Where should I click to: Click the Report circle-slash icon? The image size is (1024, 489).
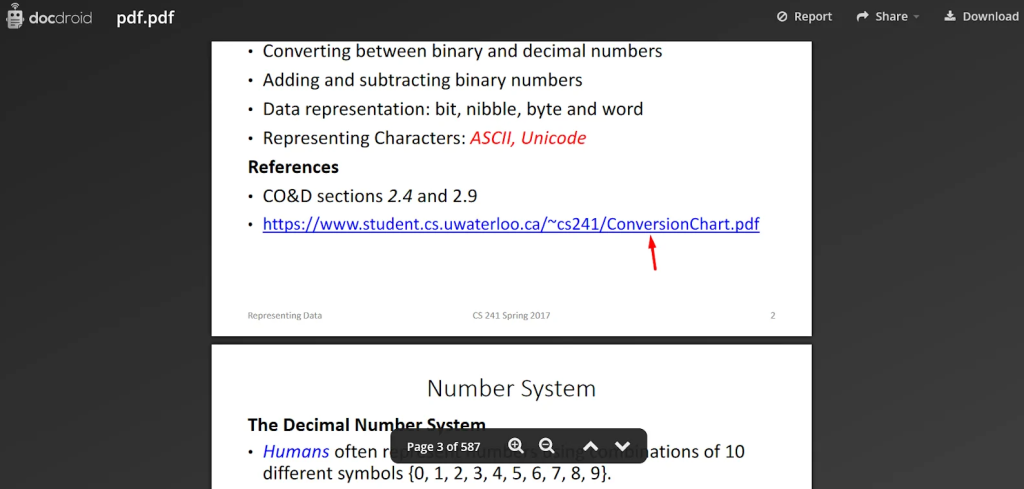click(782, 17)
